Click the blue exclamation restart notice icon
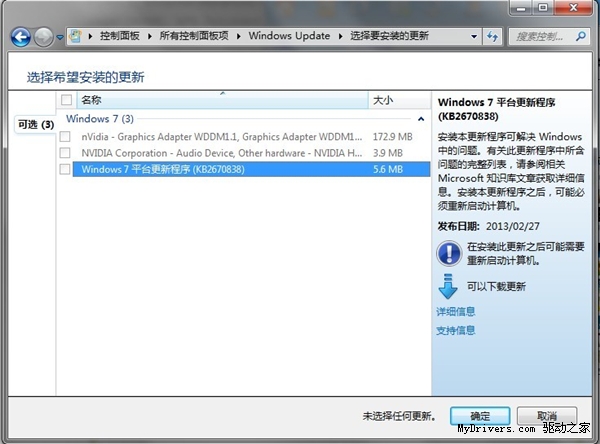600x444 pixels. click(x=449, y=253)
